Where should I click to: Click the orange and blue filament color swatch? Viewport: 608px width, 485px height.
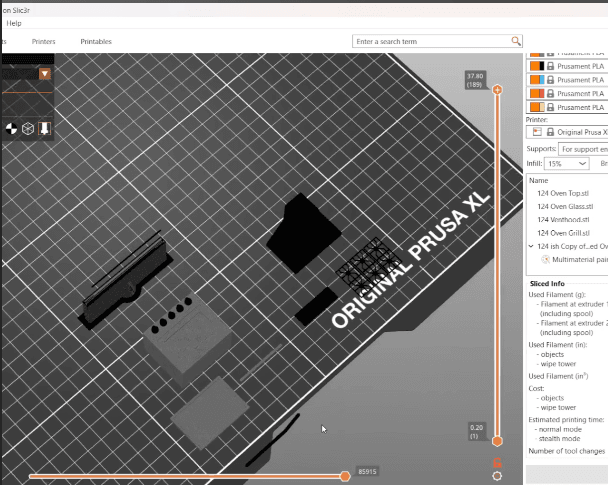[537, 80]
